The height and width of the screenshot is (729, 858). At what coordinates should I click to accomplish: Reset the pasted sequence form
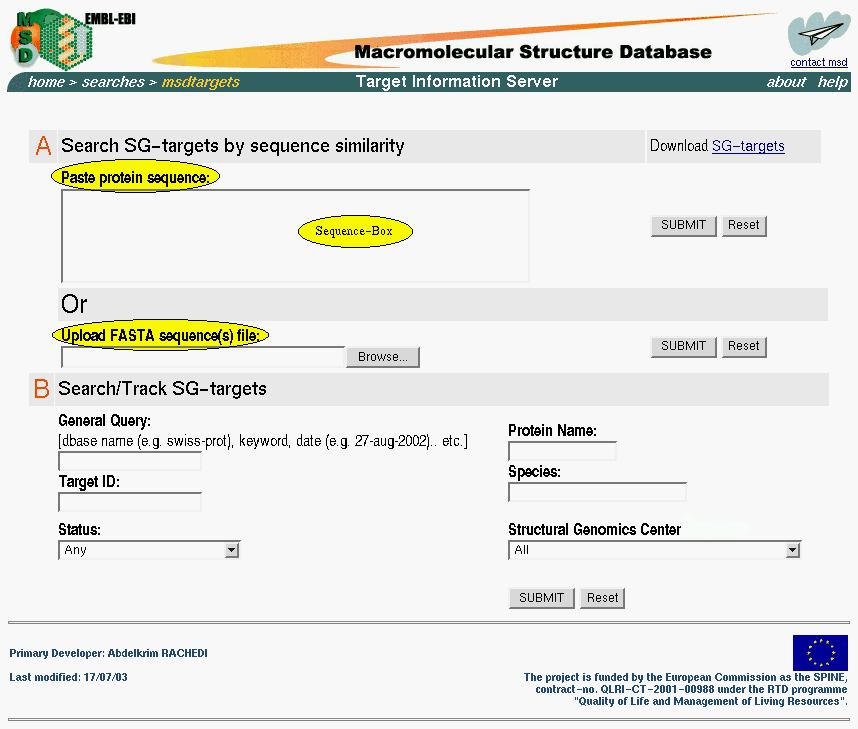743,225
